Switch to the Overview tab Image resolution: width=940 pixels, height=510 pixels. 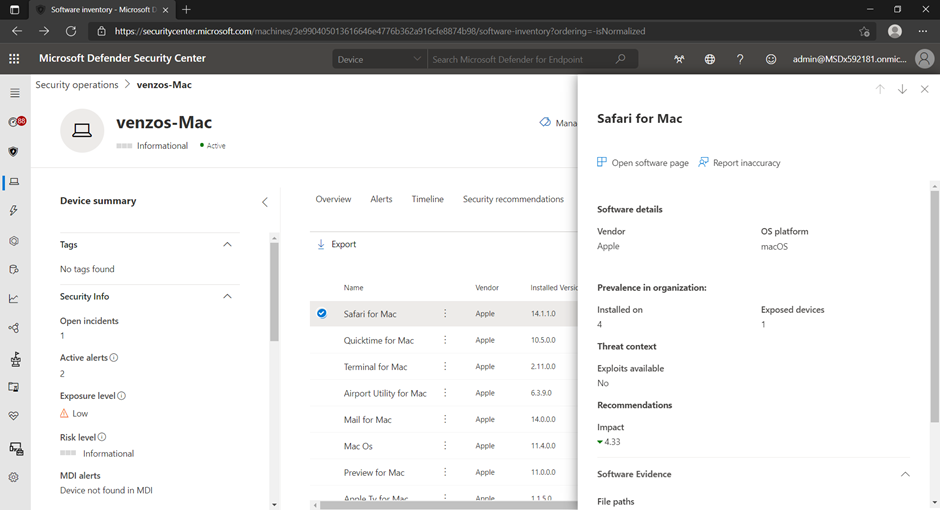333,199
